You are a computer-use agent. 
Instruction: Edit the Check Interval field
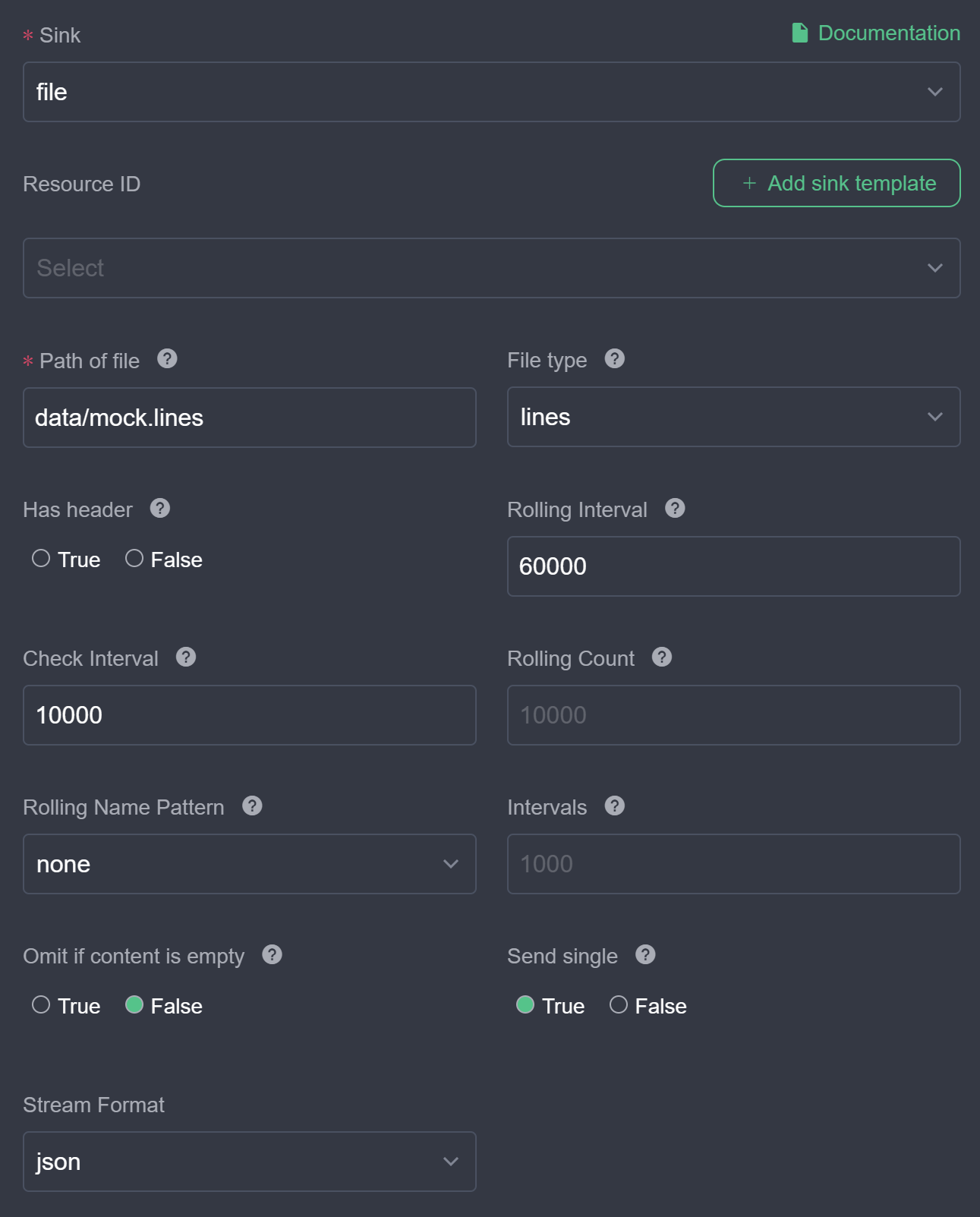(250, 715)
